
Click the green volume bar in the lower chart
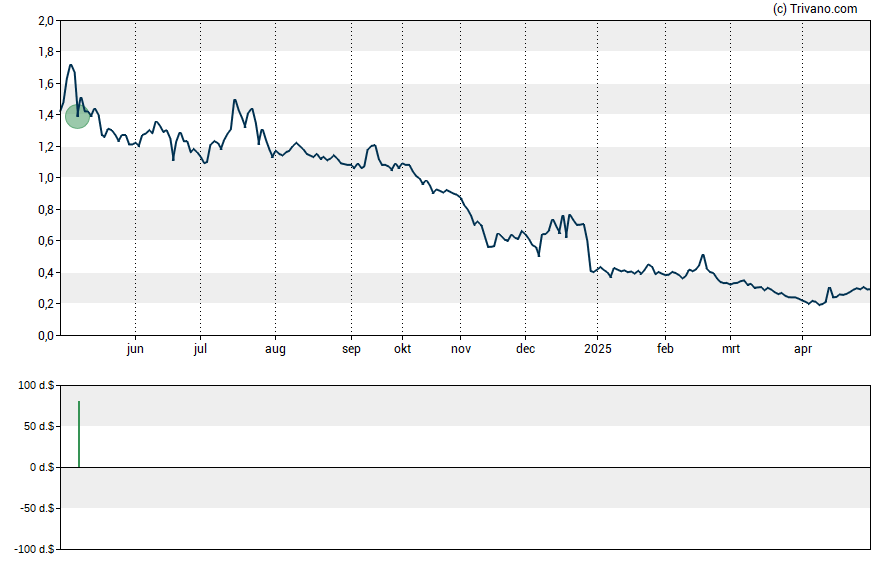click(x=79, y=434)
